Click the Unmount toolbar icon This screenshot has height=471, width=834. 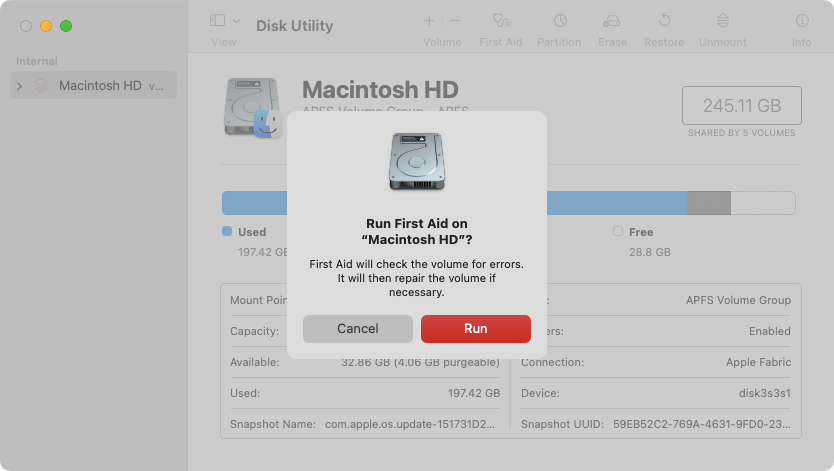coord(722,21)
